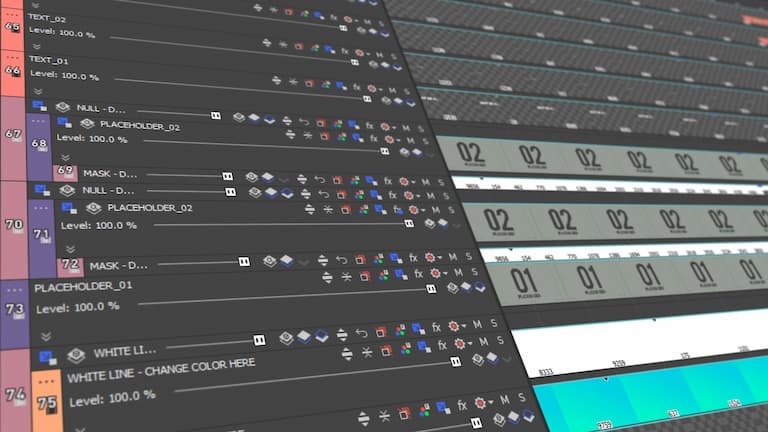Expand track layers on MASK track 72
This screenshot has width=768, height=432.
tap(322, 260)
